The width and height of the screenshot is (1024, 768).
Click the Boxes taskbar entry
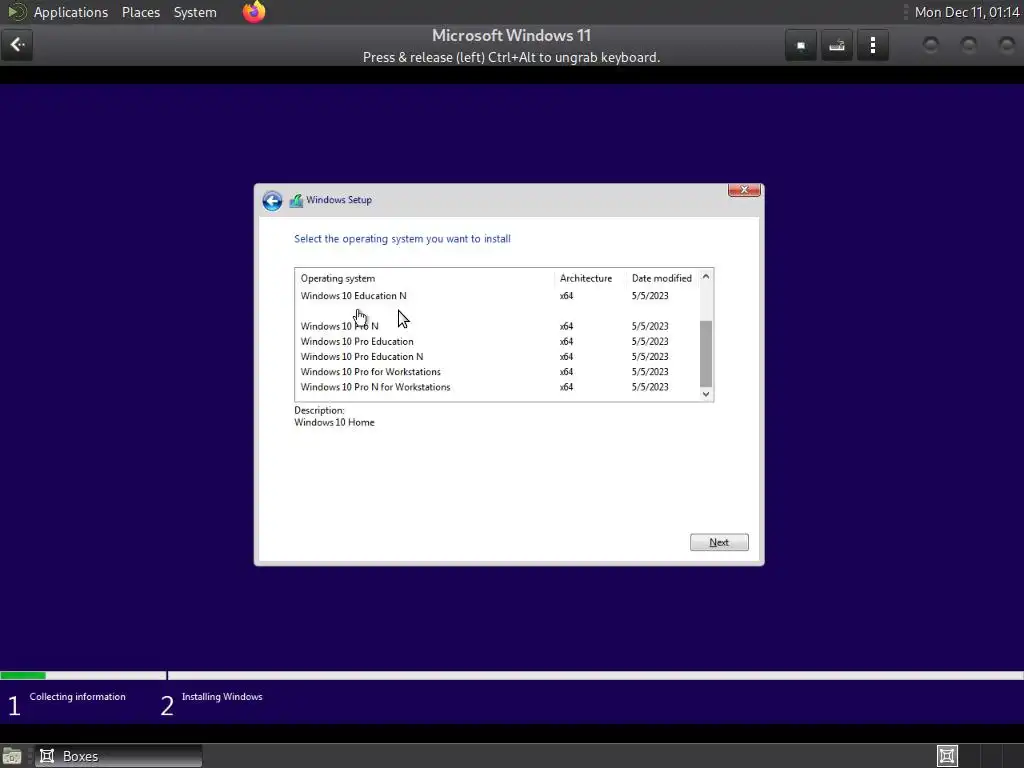point(118,756)
